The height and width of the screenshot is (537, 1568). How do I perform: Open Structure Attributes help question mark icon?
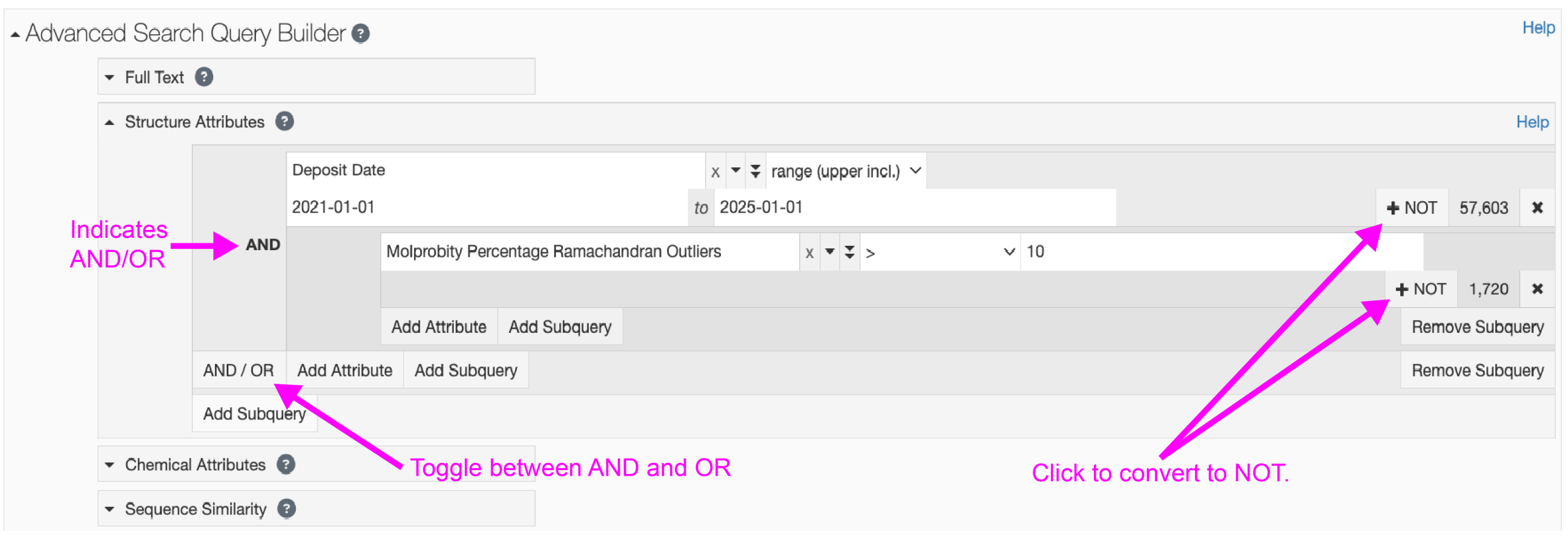(x=284, y=121)
